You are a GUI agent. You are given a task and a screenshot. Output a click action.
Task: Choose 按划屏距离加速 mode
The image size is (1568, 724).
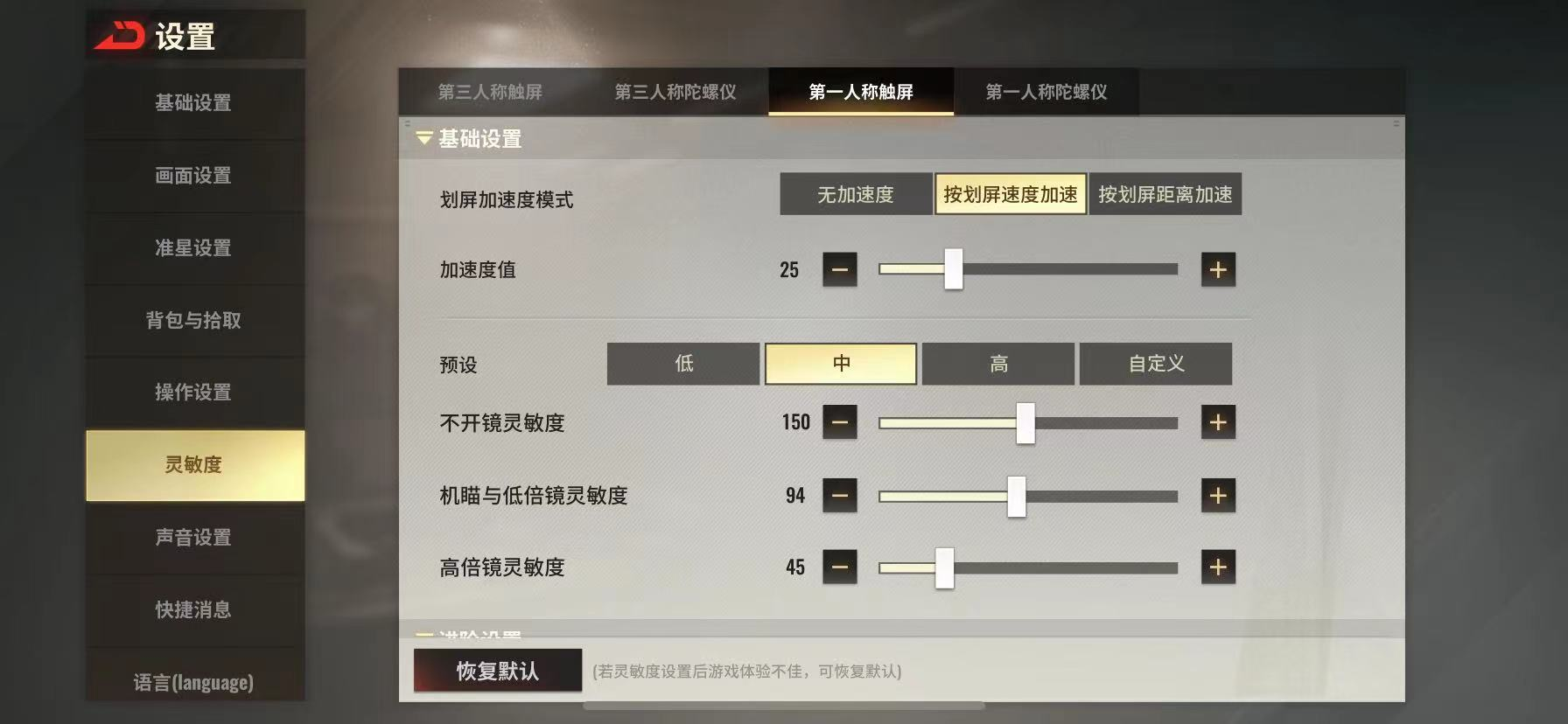point(1165,194)
